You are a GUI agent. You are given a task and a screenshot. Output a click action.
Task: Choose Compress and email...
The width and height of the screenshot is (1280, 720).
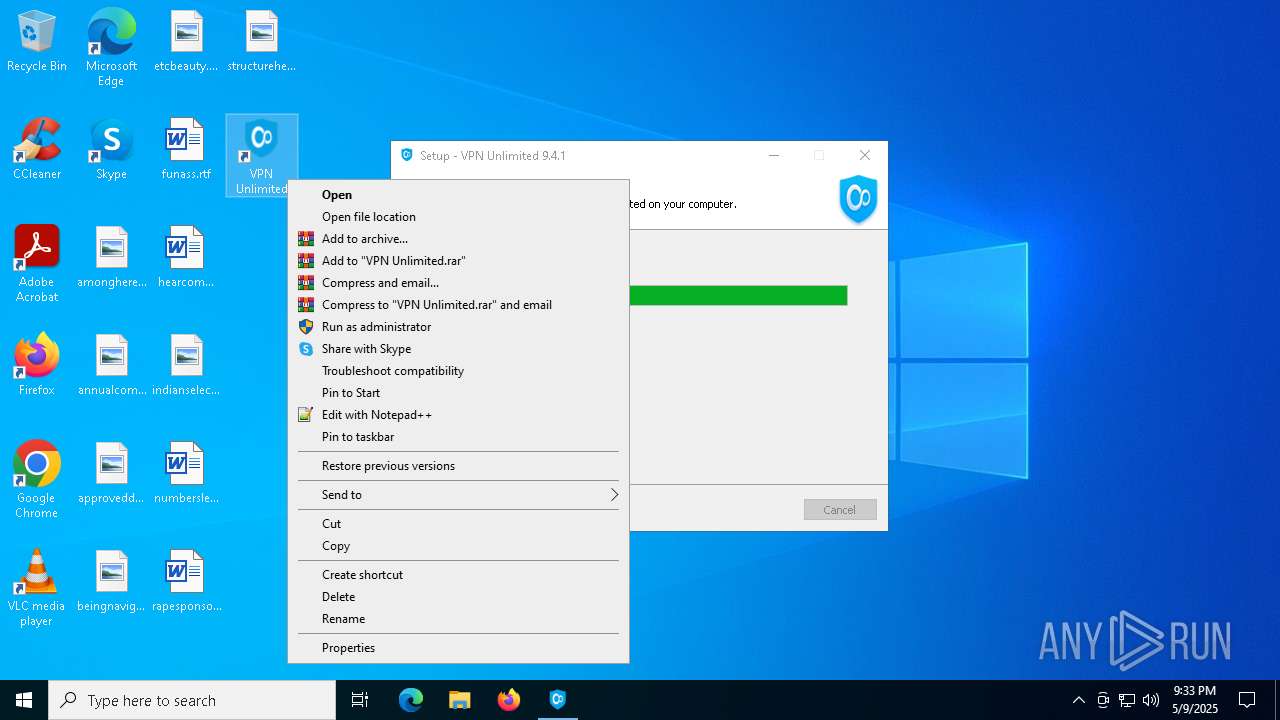458,283
